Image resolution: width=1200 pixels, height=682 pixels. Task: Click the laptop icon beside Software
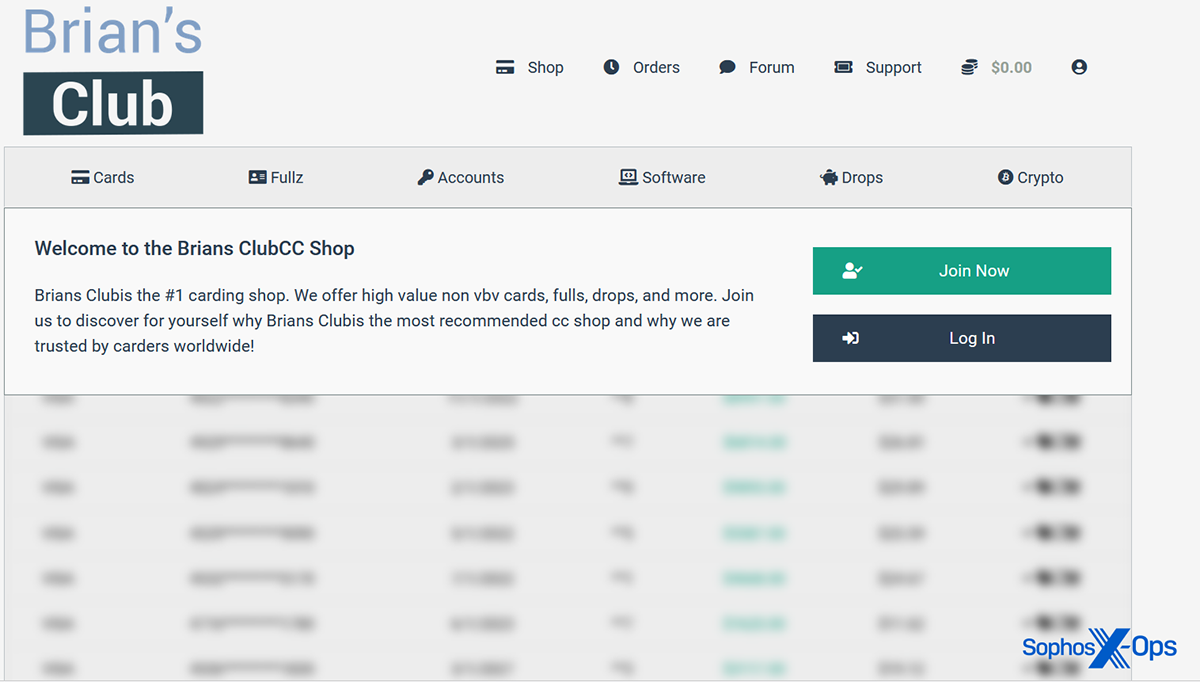click(x=628, y=177)
